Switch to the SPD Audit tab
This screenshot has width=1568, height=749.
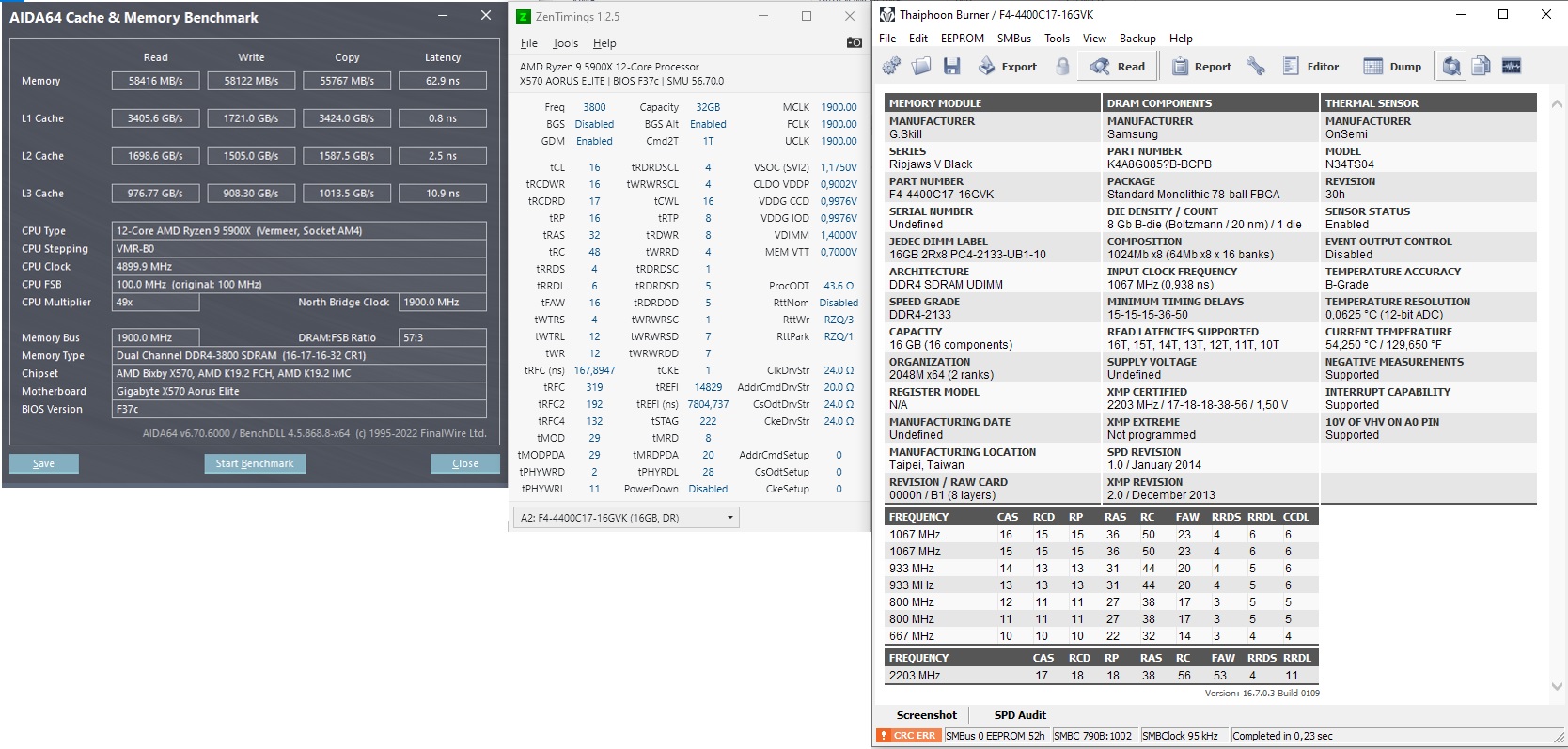point(1020,715)
